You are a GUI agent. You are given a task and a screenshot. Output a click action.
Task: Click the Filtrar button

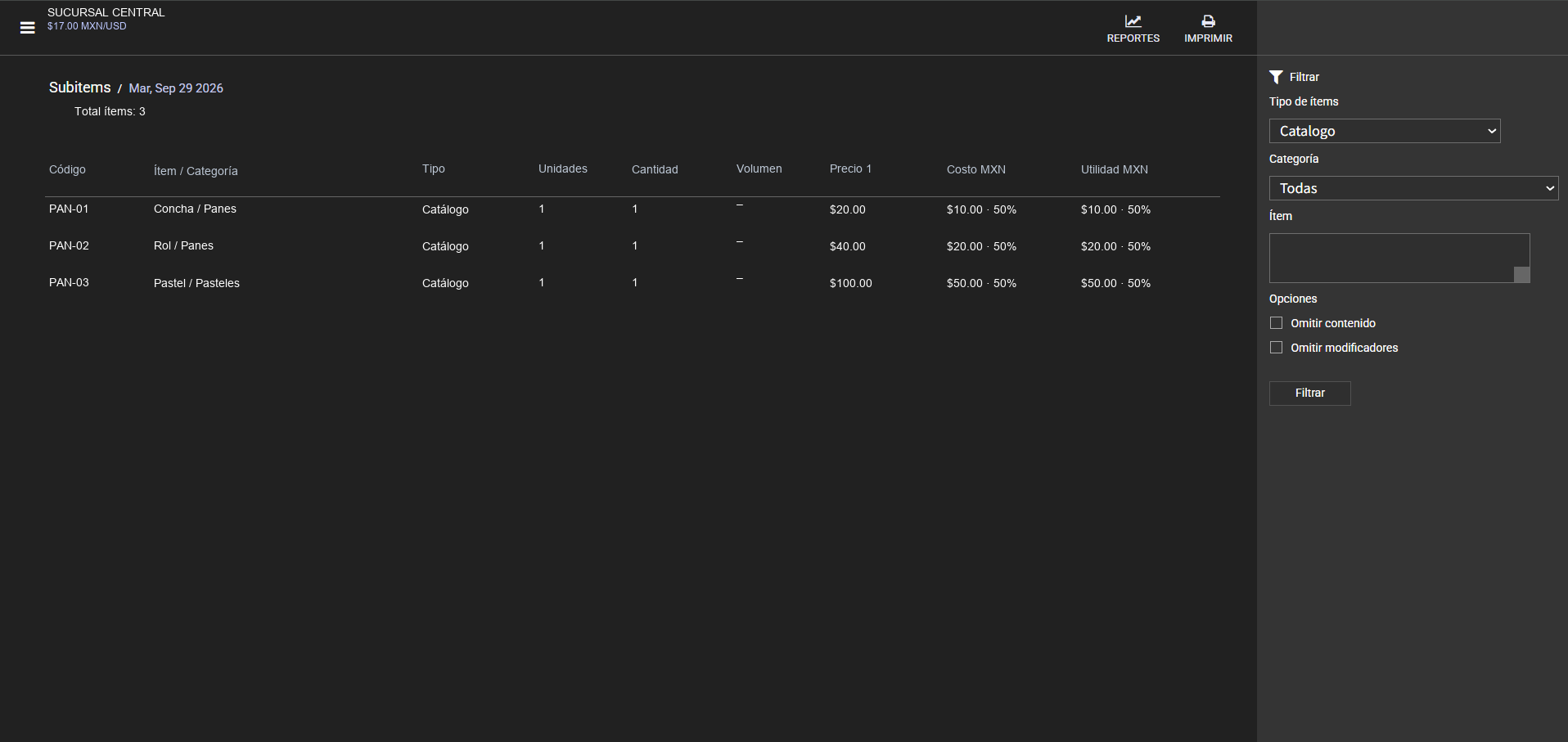(1309, 393)
